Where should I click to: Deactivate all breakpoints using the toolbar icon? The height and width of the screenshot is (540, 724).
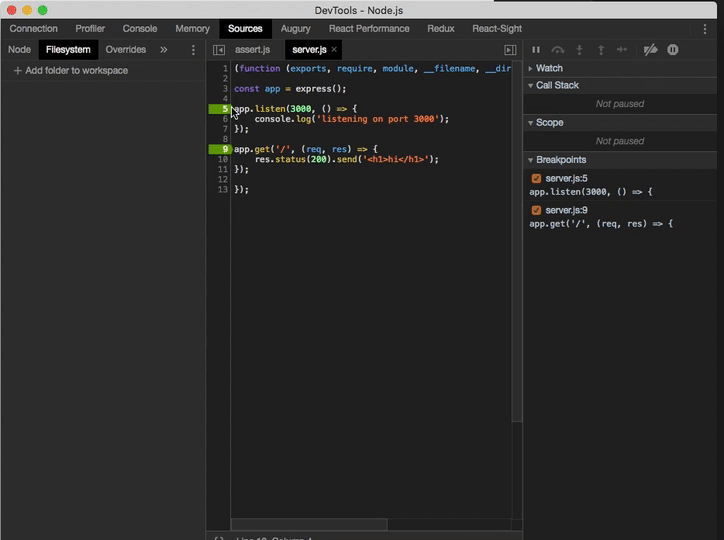click(650, 50)
